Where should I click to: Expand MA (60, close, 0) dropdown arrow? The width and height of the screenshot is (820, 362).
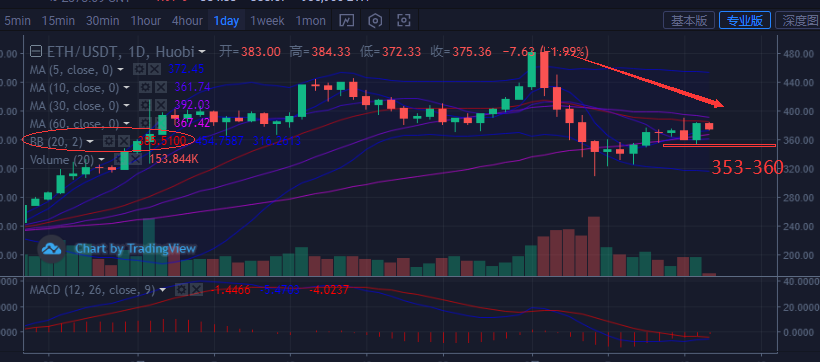[x=127, y=124]
